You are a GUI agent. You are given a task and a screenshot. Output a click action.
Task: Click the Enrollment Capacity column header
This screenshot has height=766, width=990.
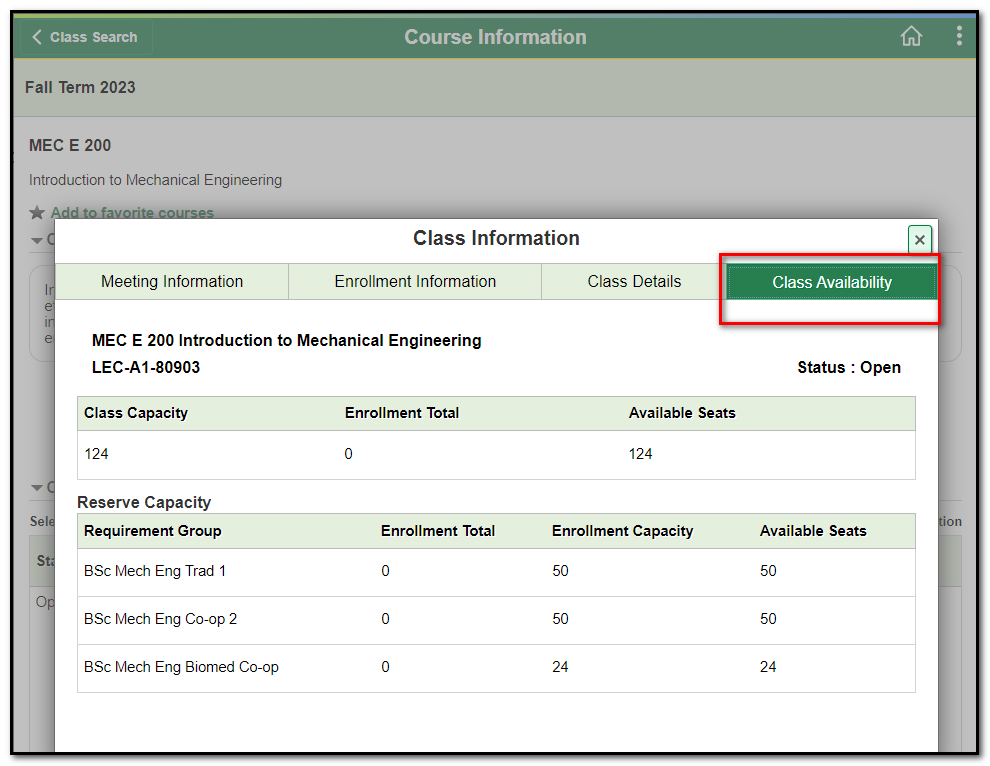[622, 531]
